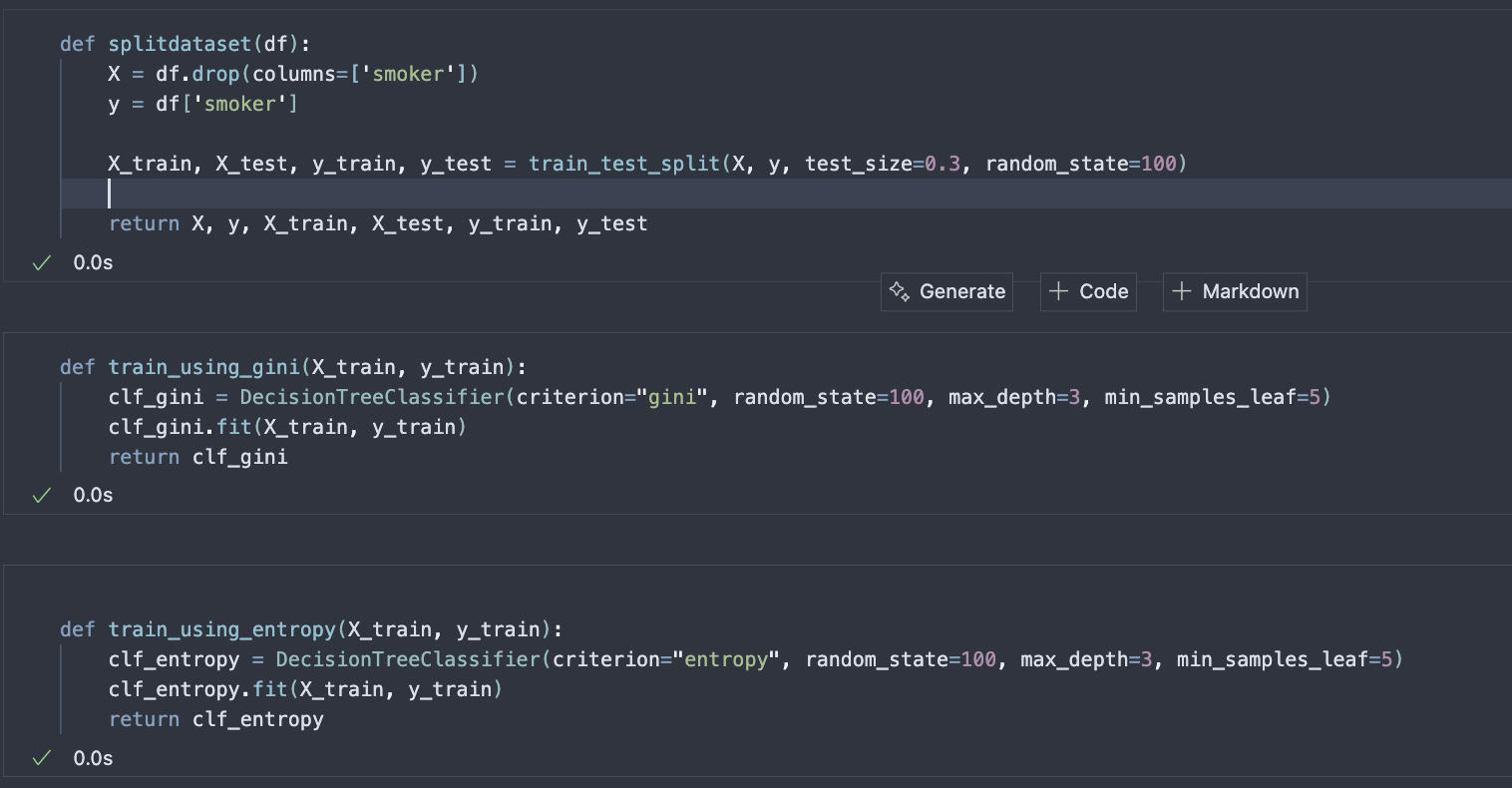Click the return clf_gini line
1512x788 pixels.
(197, 457)
